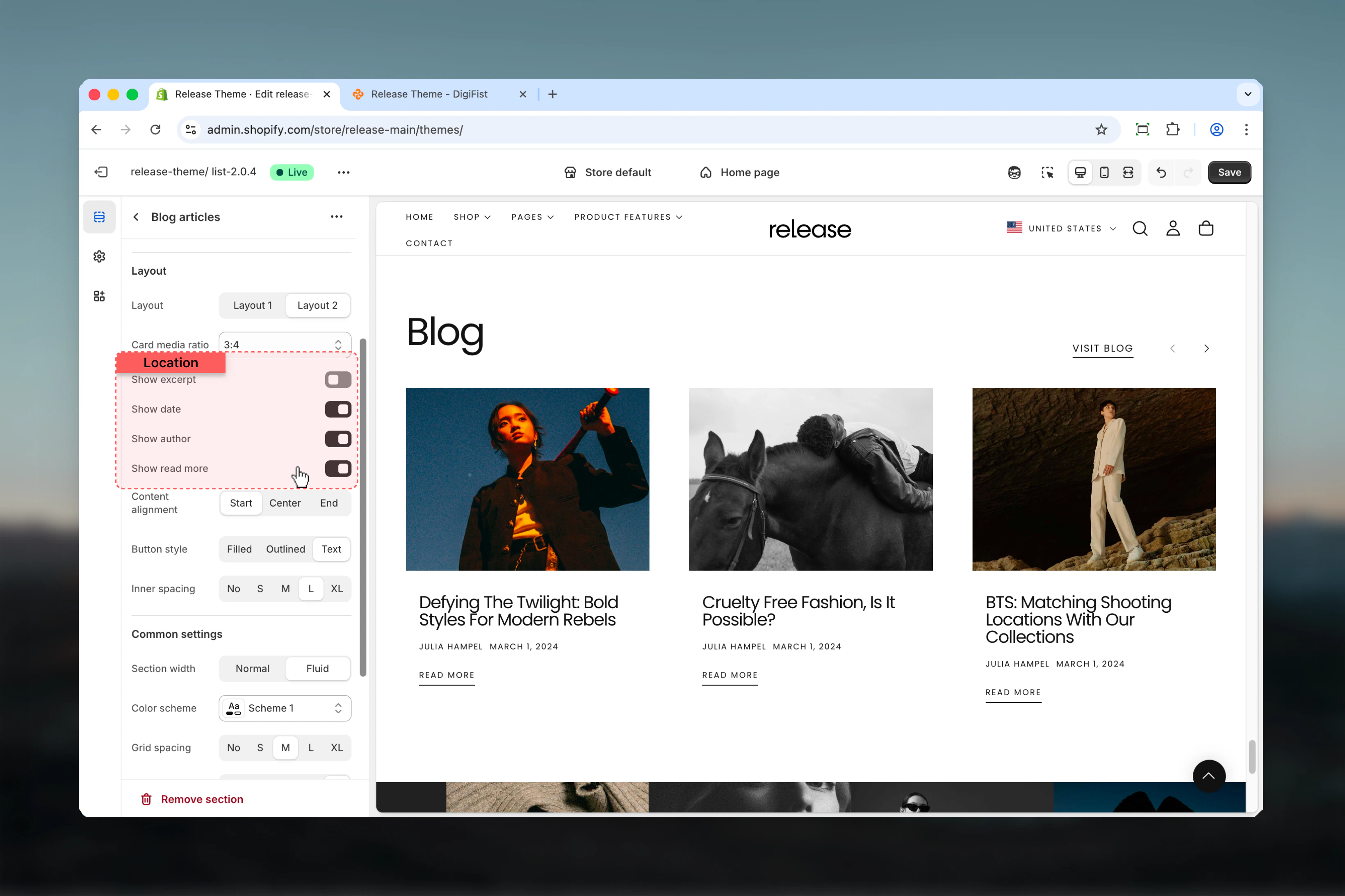The height and width of the screenshot is (896, 1345).
Task: Click the release store logo
Action: (x=810, y=229)
